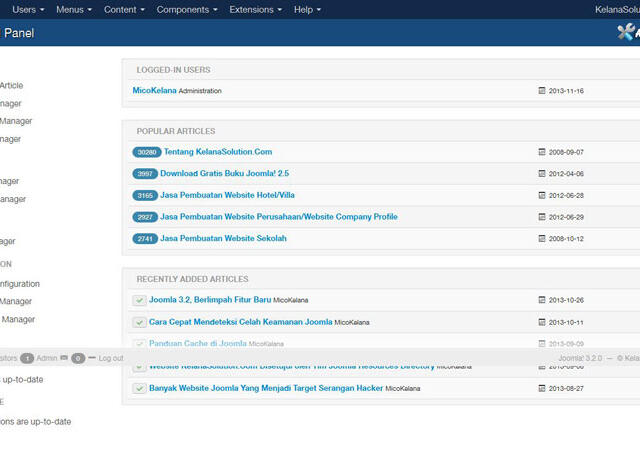The width and height of the screenshot is (640, 472).
Task: Click calendar icon beside 2012-06-28
Action: 542,195
